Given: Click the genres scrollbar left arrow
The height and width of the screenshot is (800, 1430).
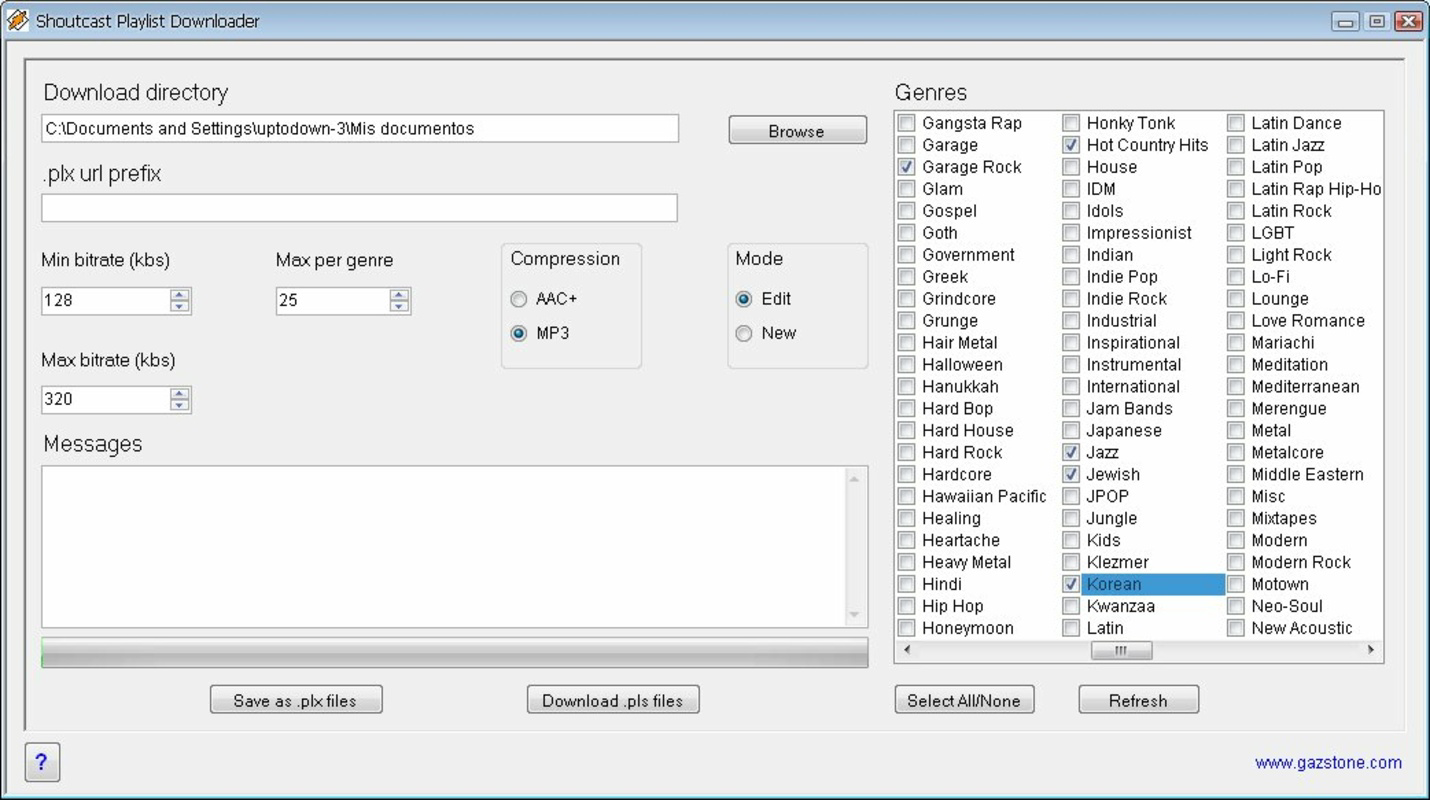Looking at the screenshot, I should click(x=906, y=650).
